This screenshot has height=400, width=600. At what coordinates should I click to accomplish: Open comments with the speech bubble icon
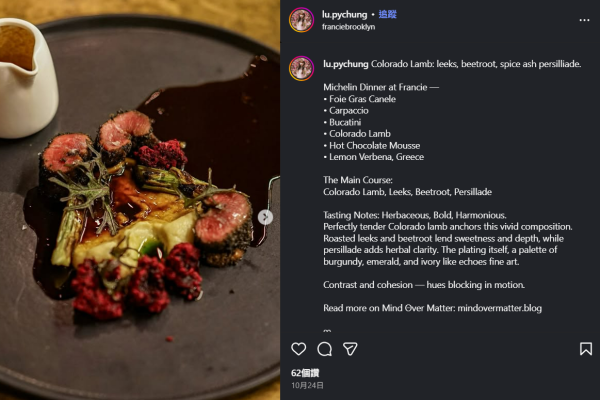(324, 349)
